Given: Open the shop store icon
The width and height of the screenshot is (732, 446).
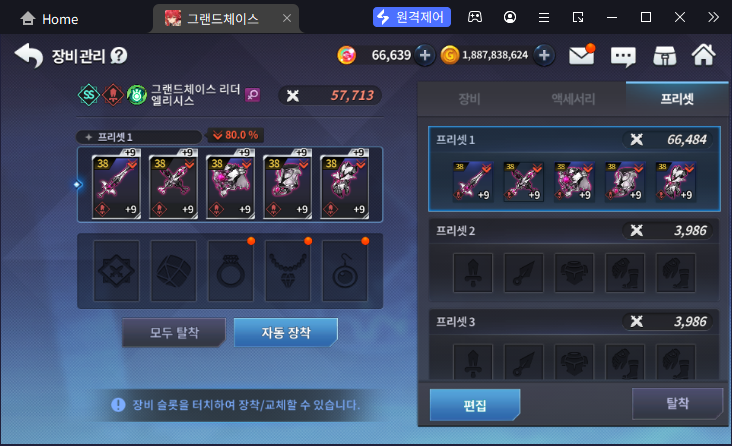Looking at the screenshot, I should [665, 56].
